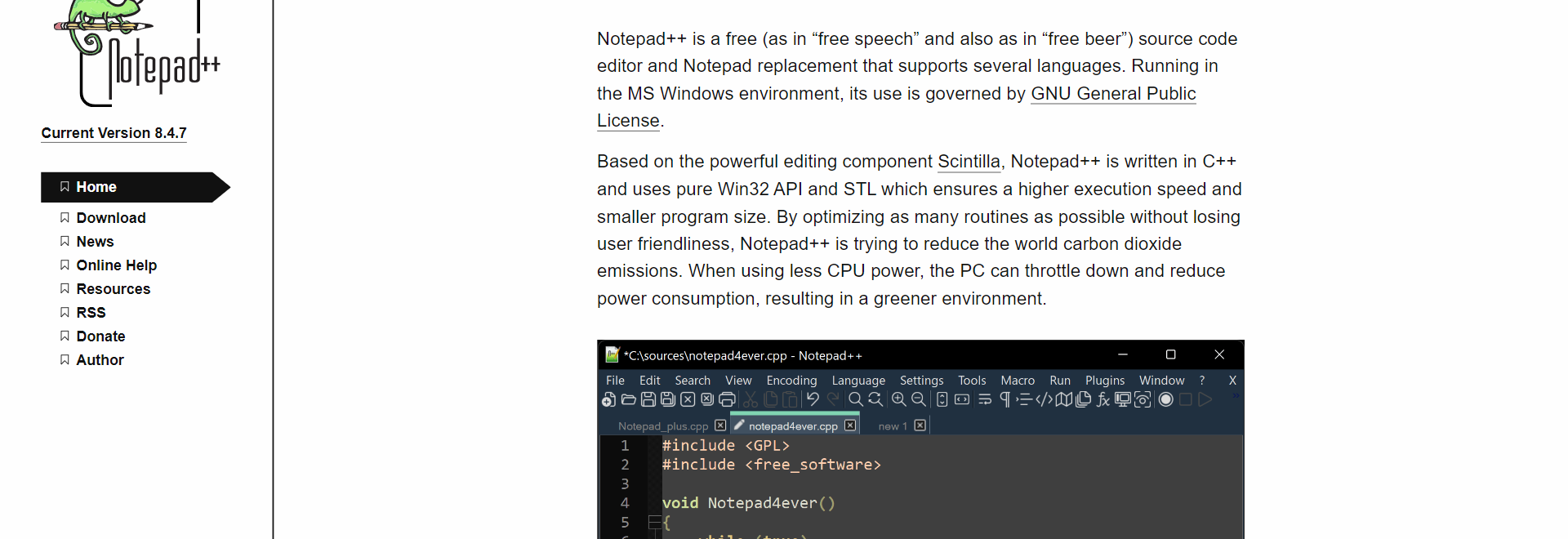1568x539 pixels.
Task: Click the Copy toolbar icon
Action: (770, 399)
